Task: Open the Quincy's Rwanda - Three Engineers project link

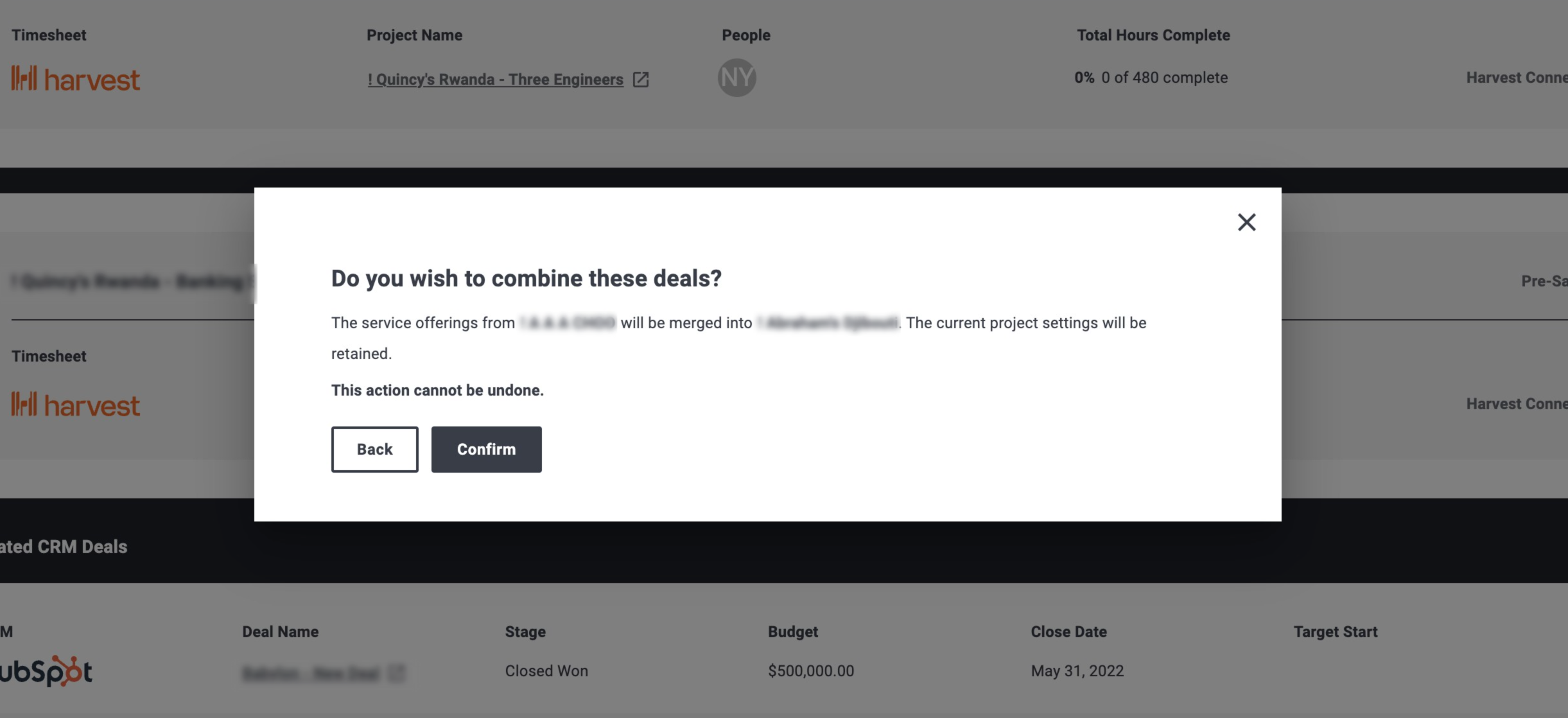Action: tap(496, 79)
